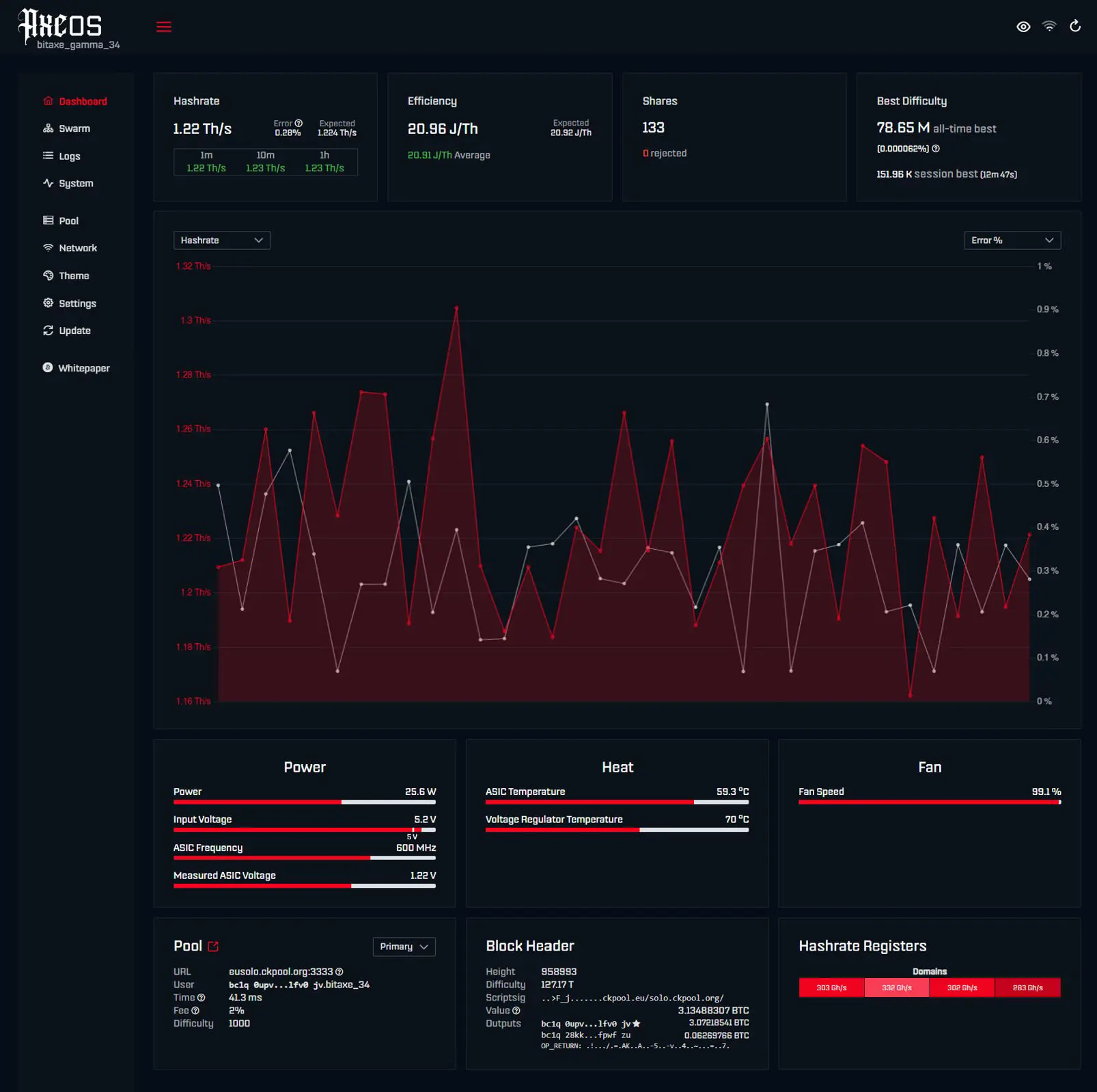Click the Swarm icon in sidebar

48,128
